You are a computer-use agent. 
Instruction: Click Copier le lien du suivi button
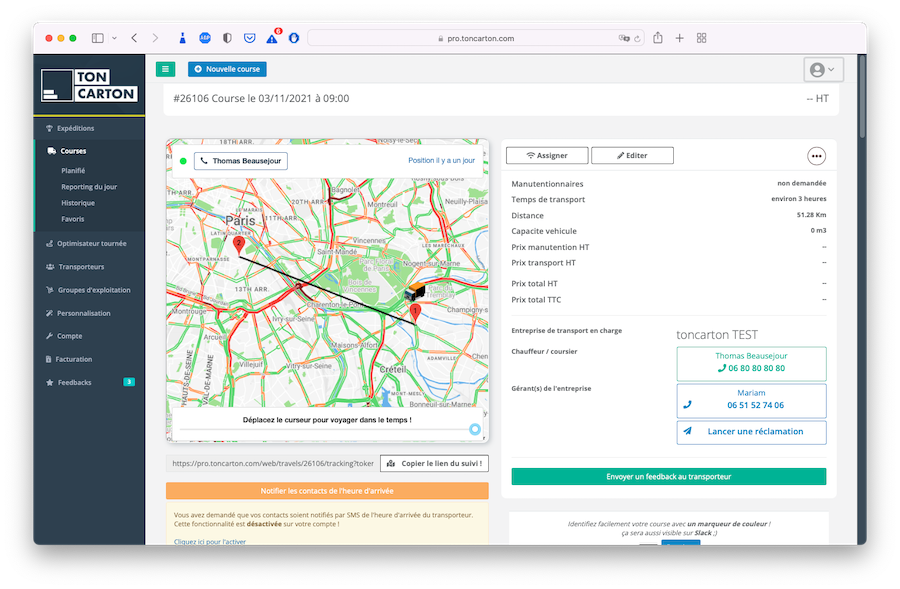[435, 463]
